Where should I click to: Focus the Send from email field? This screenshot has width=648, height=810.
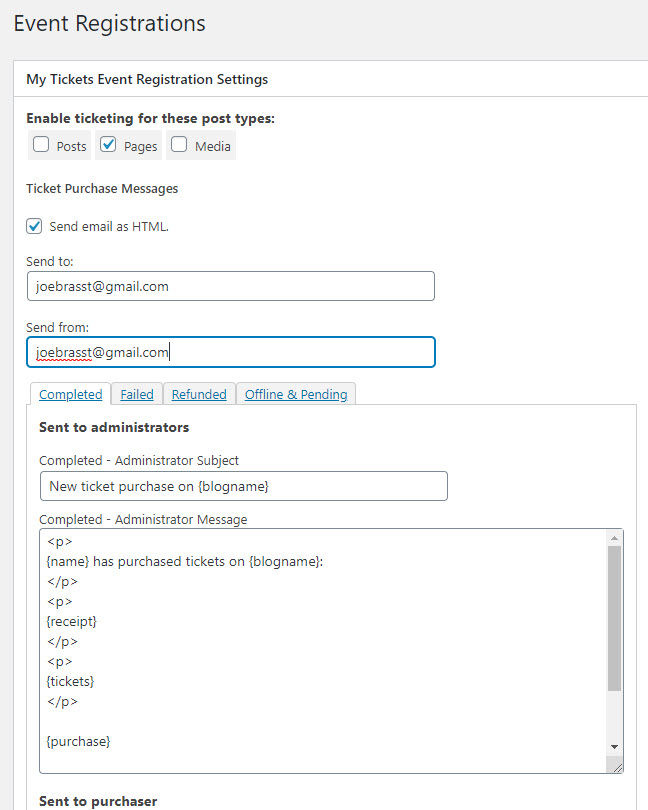[x=230, y=352]
